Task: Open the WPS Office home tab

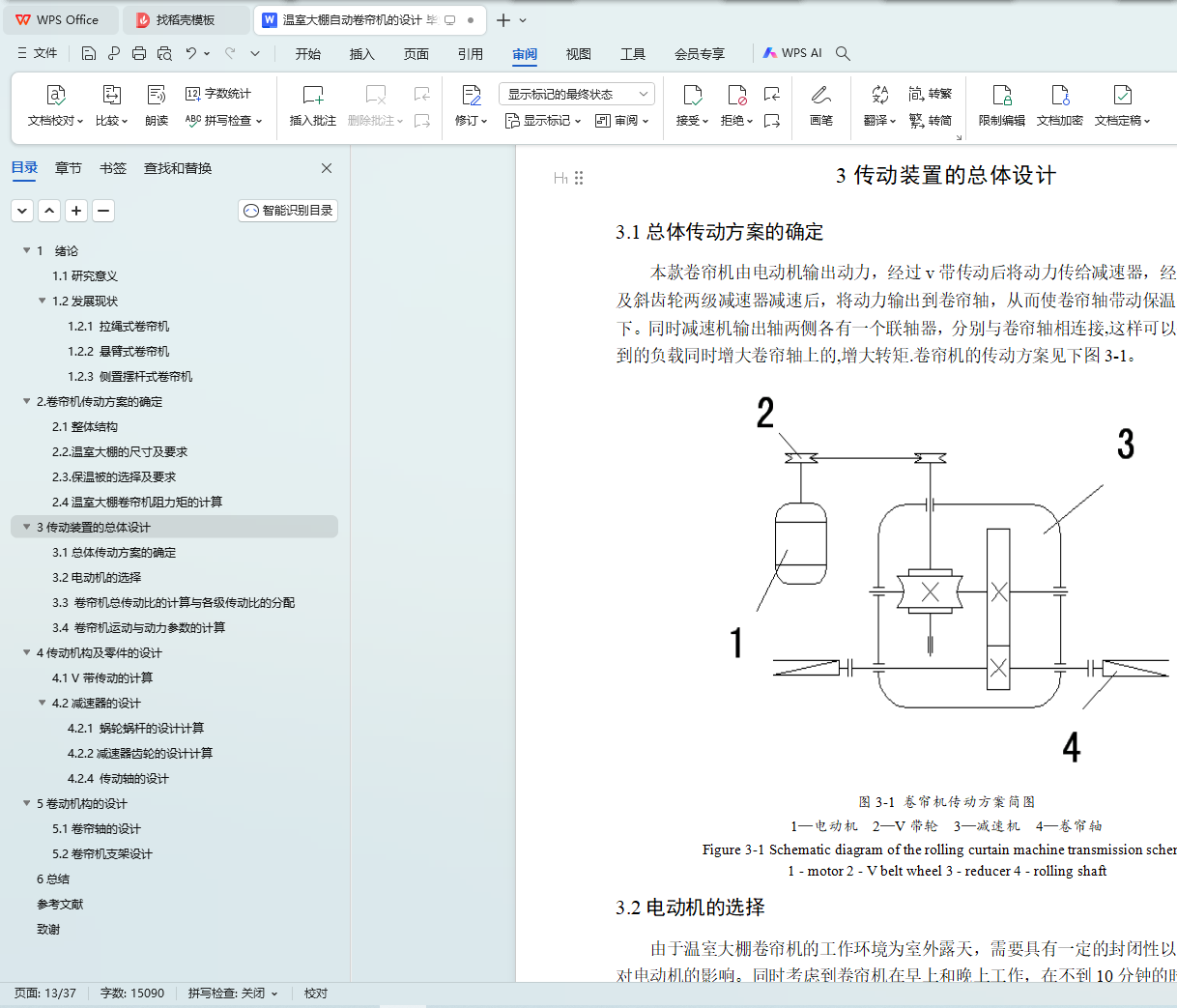Action: click(x=59, y=19)
